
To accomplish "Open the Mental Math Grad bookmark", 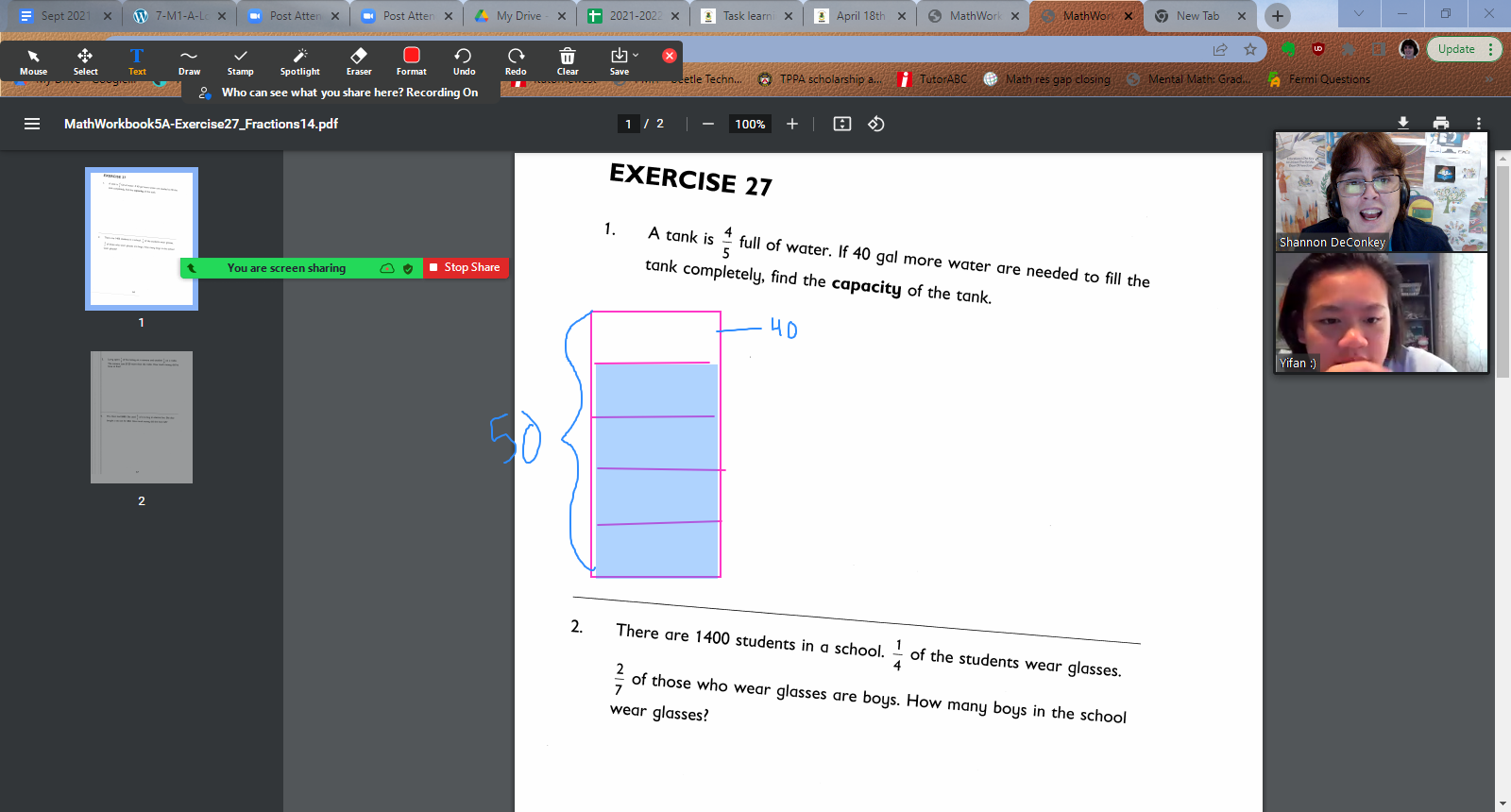I will pos(1189,79).
